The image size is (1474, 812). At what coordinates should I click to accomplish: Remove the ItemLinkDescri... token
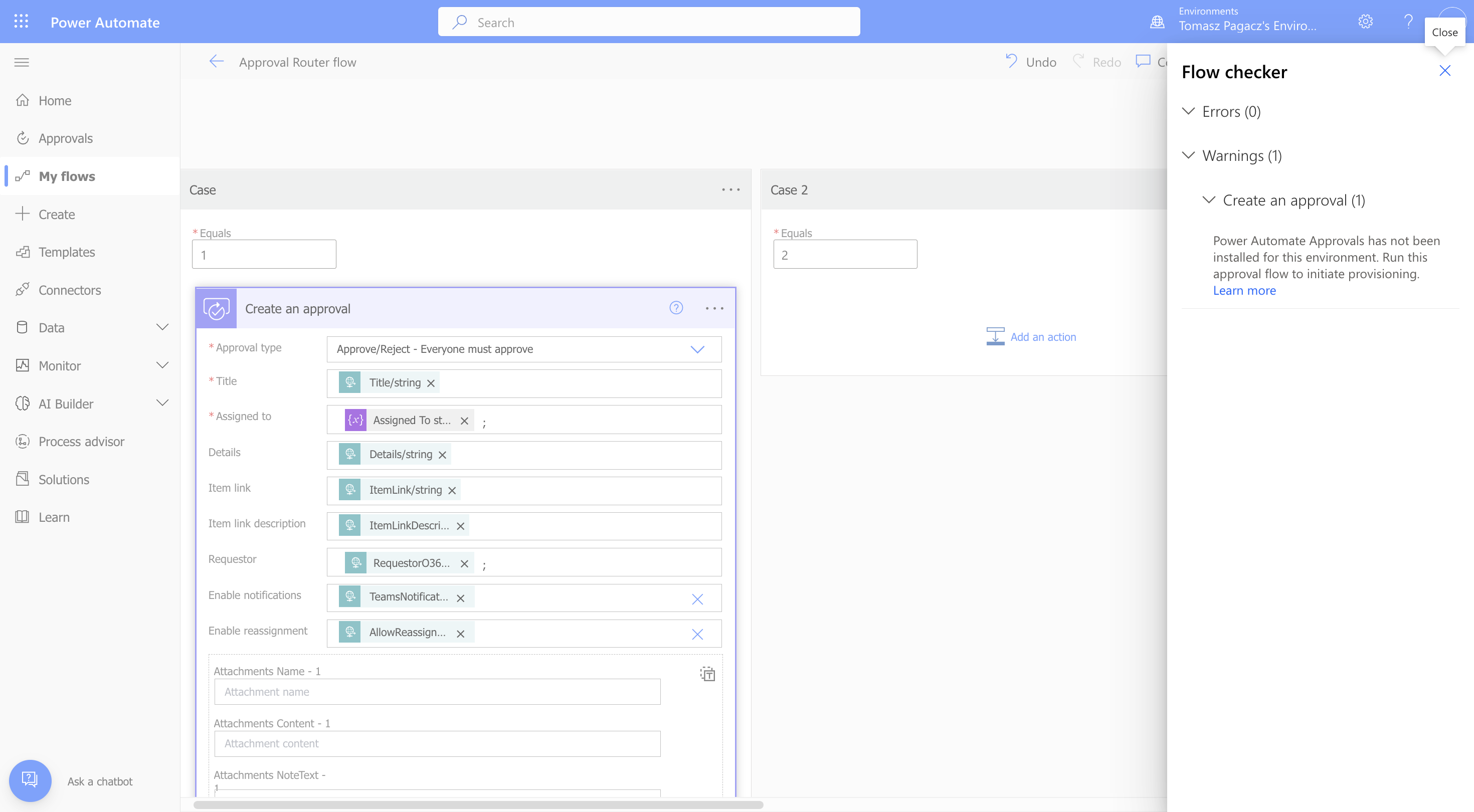[x=461, y=526]
